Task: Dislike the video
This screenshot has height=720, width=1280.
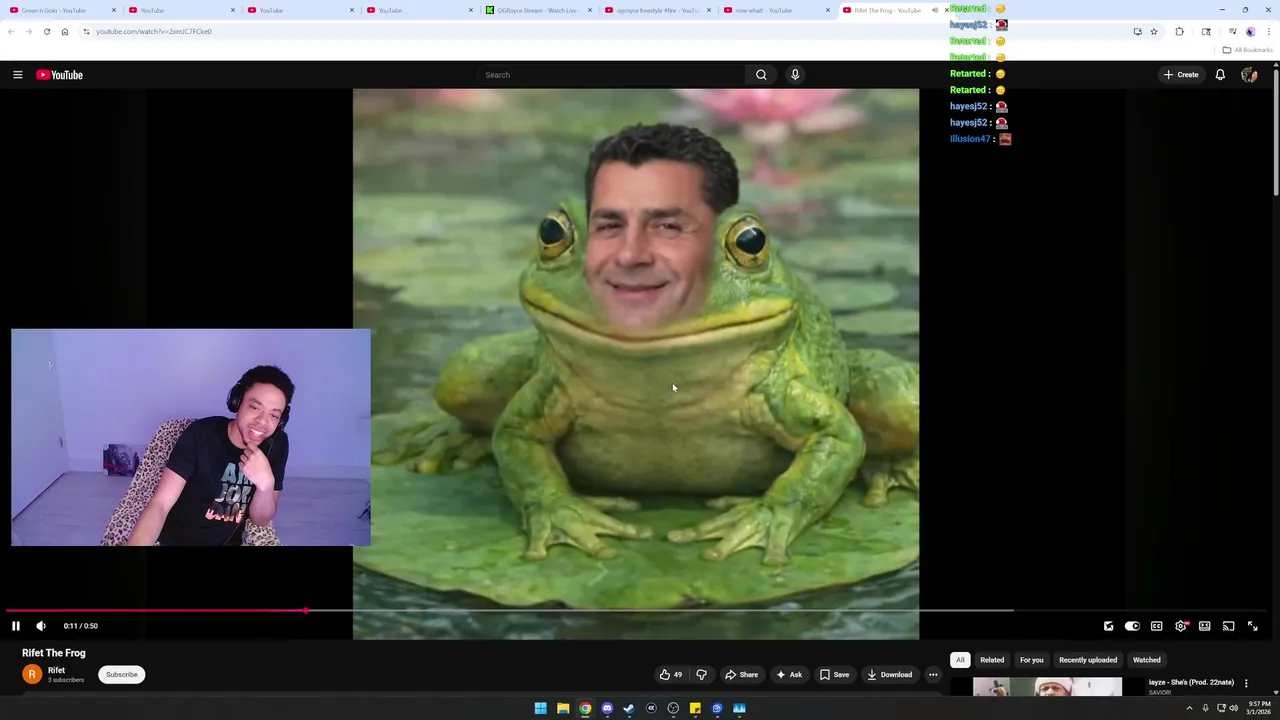Action: click(701, 675)
